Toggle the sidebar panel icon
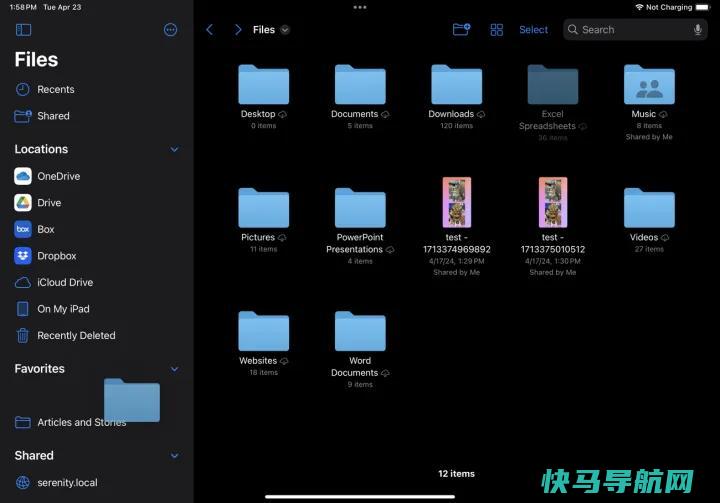Viewport: 720px width, 503px height. 23,30
